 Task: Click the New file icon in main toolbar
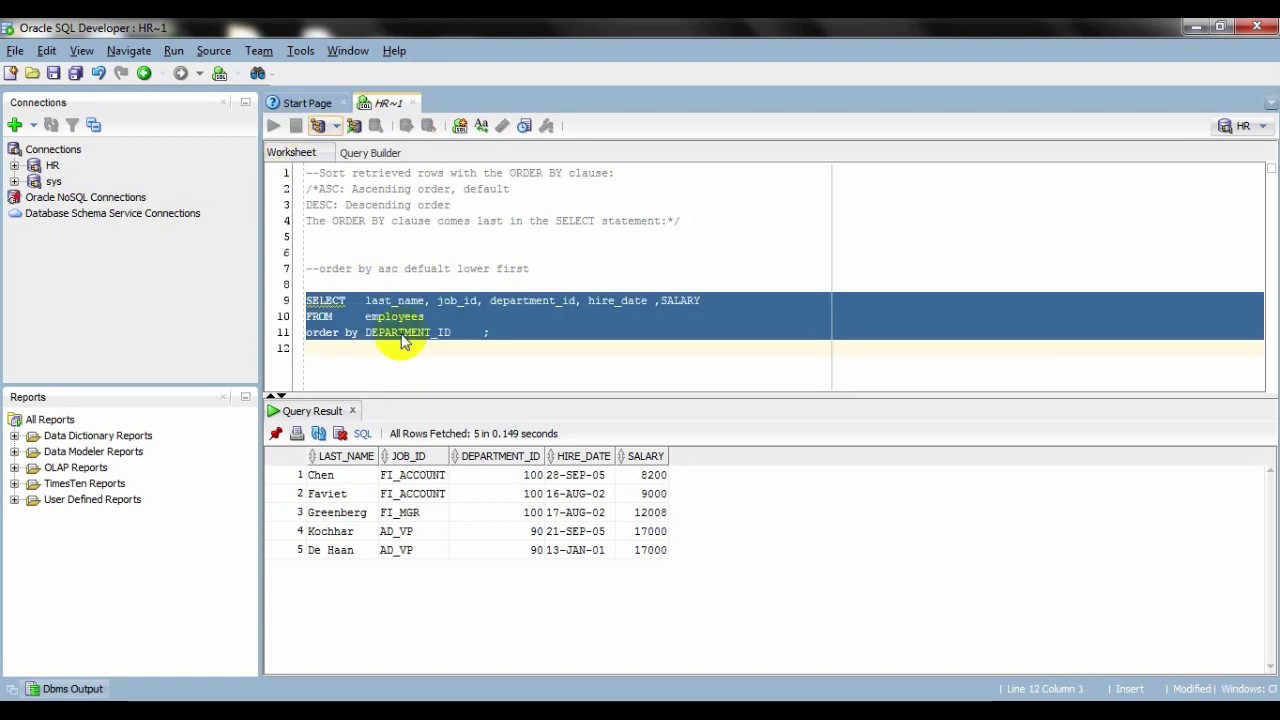11,73
